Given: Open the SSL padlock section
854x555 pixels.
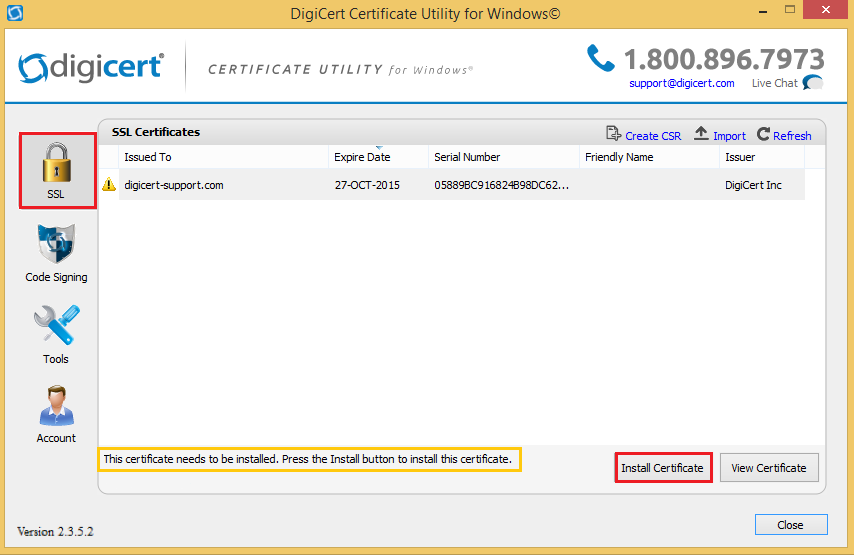Looking at the screenshot, I should pyautogui.click(x=56, y=170).
